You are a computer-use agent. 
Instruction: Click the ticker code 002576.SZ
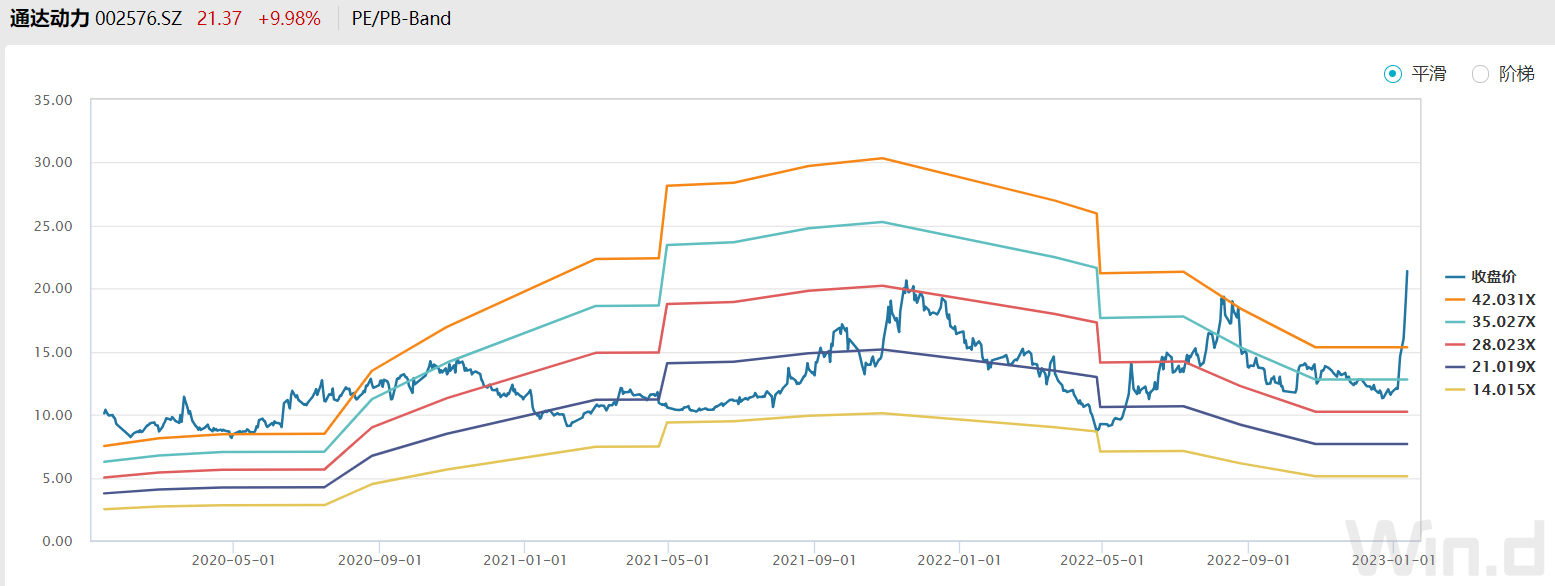tap(138, 19)
